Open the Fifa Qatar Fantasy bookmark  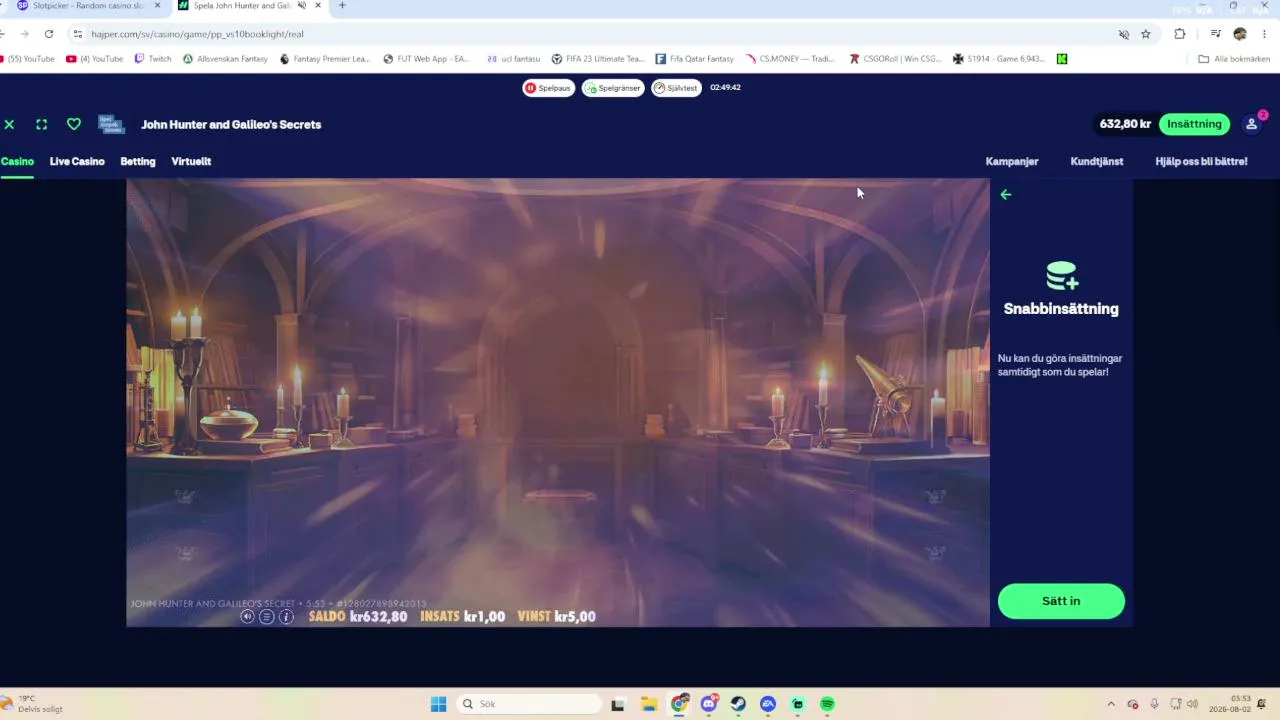click(x=695, y=59)
